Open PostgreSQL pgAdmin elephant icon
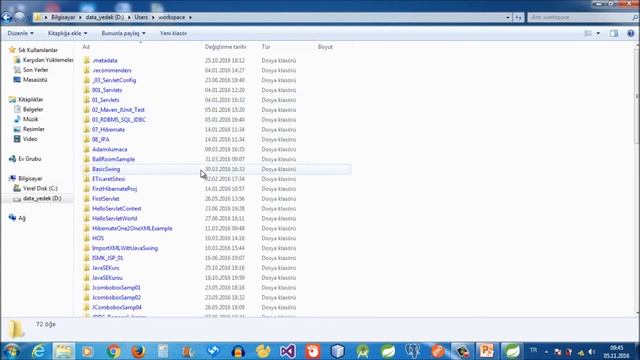The width and height of the screenshot is (640, 360). tap(413, 351)
